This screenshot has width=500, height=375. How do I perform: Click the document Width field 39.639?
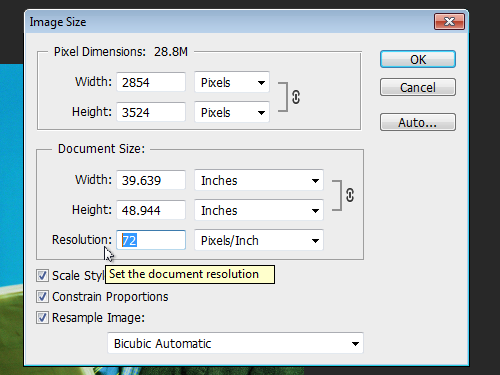coord(151,180)
